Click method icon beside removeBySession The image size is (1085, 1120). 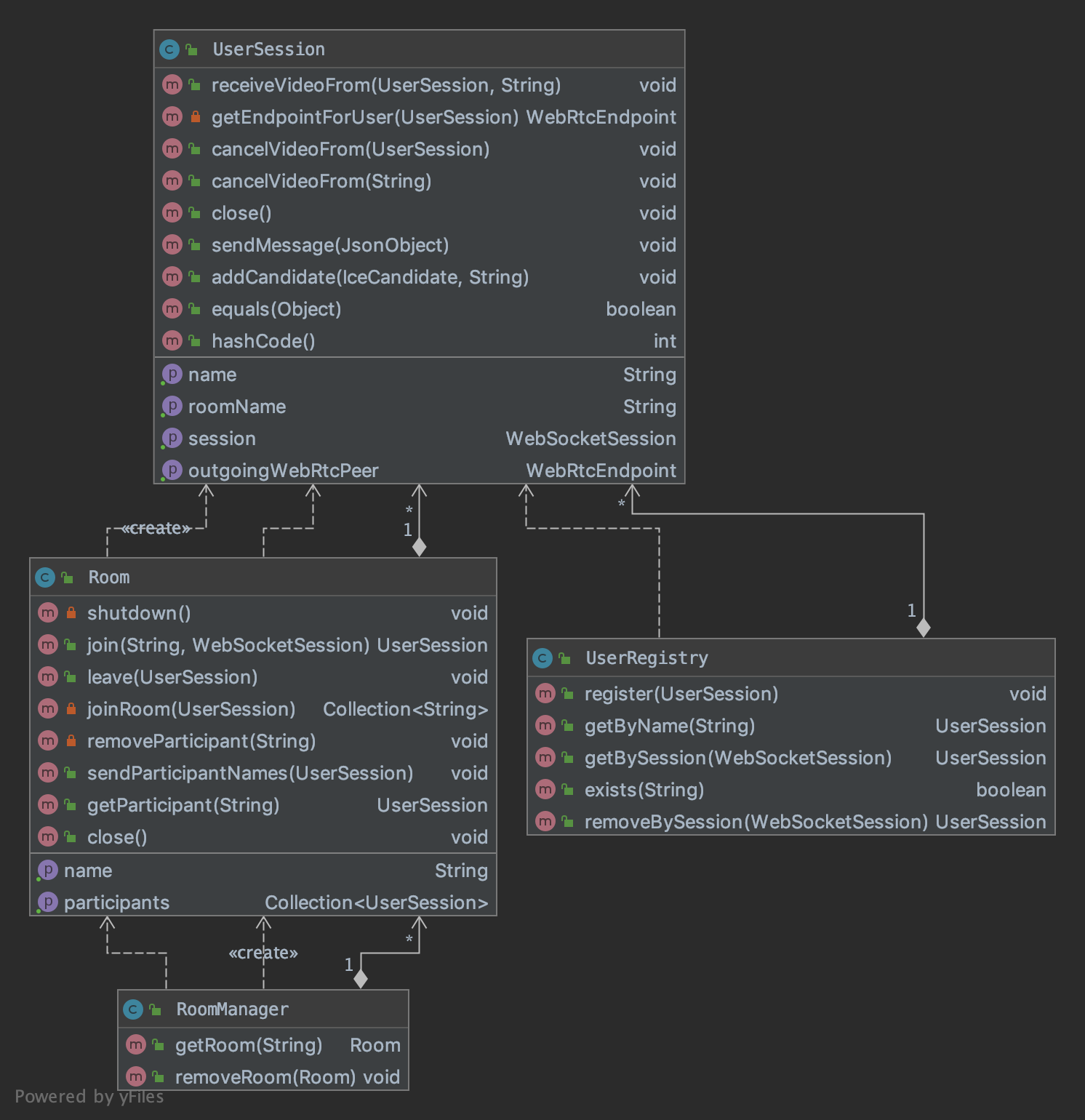point(545,821)
